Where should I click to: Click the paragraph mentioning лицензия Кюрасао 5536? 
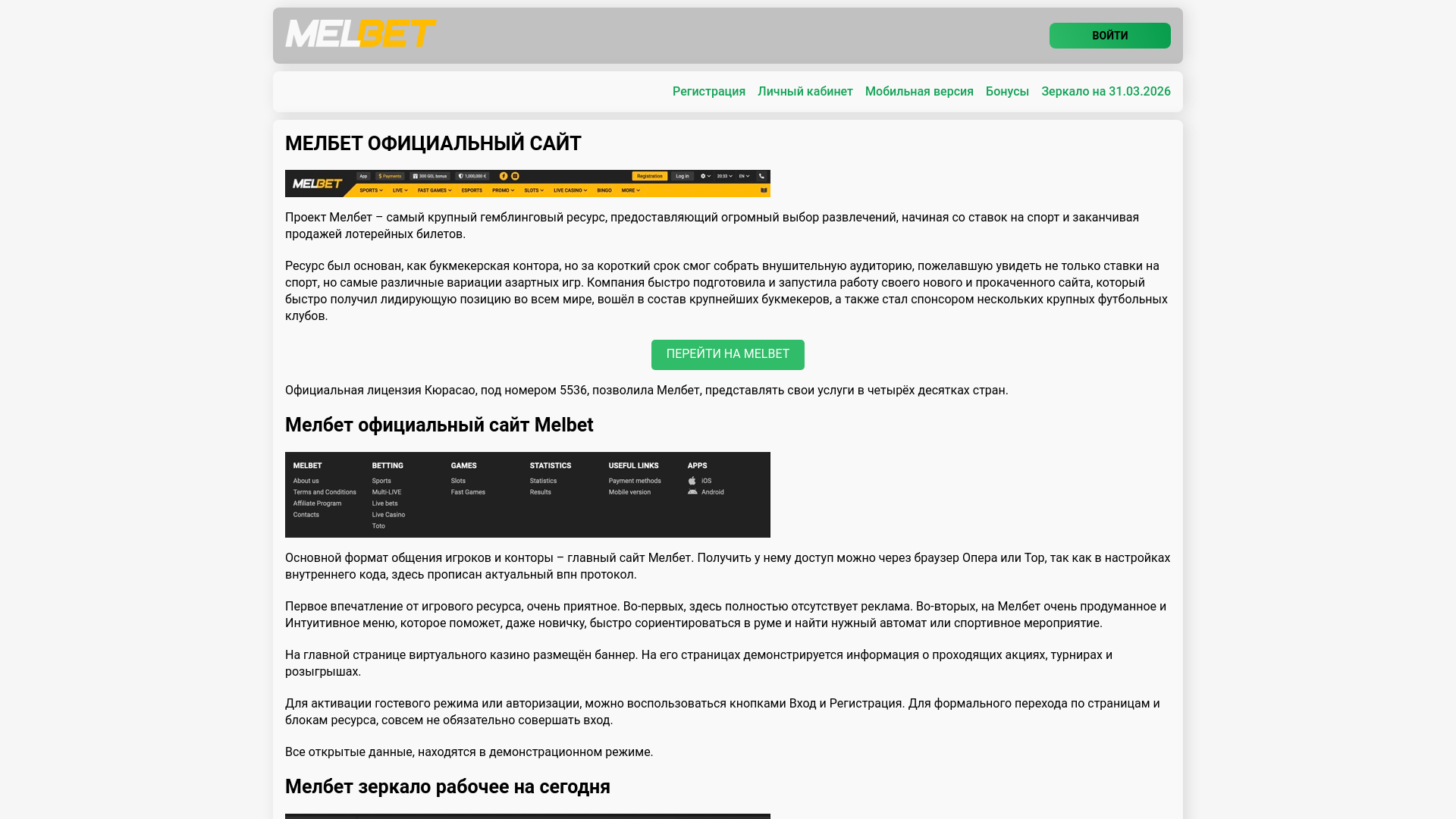(647, 391)
